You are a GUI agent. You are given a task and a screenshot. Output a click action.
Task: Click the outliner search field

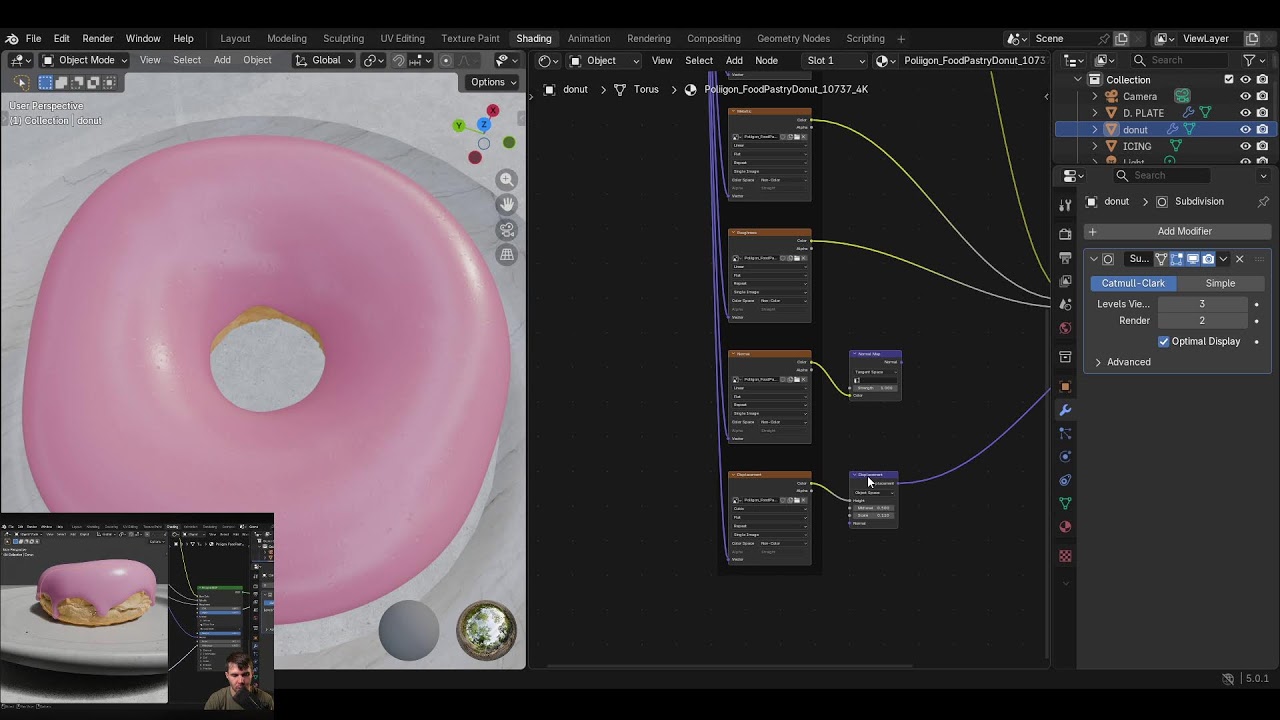tap(1180, 60)
